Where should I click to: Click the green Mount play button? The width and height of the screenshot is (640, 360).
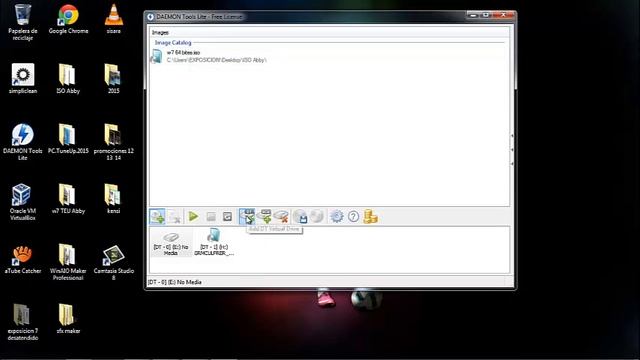pyautogui.click(x=193, y=216)
